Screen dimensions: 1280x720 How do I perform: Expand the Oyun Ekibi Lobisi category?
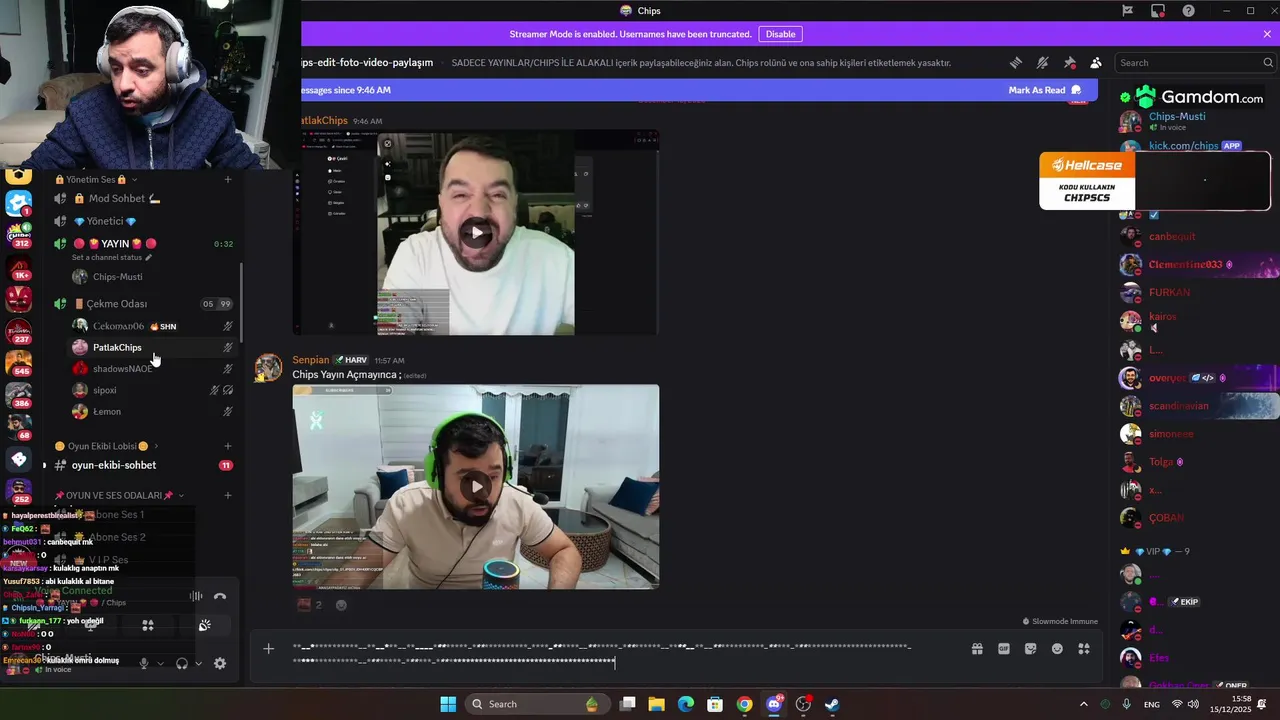(105, 446)
